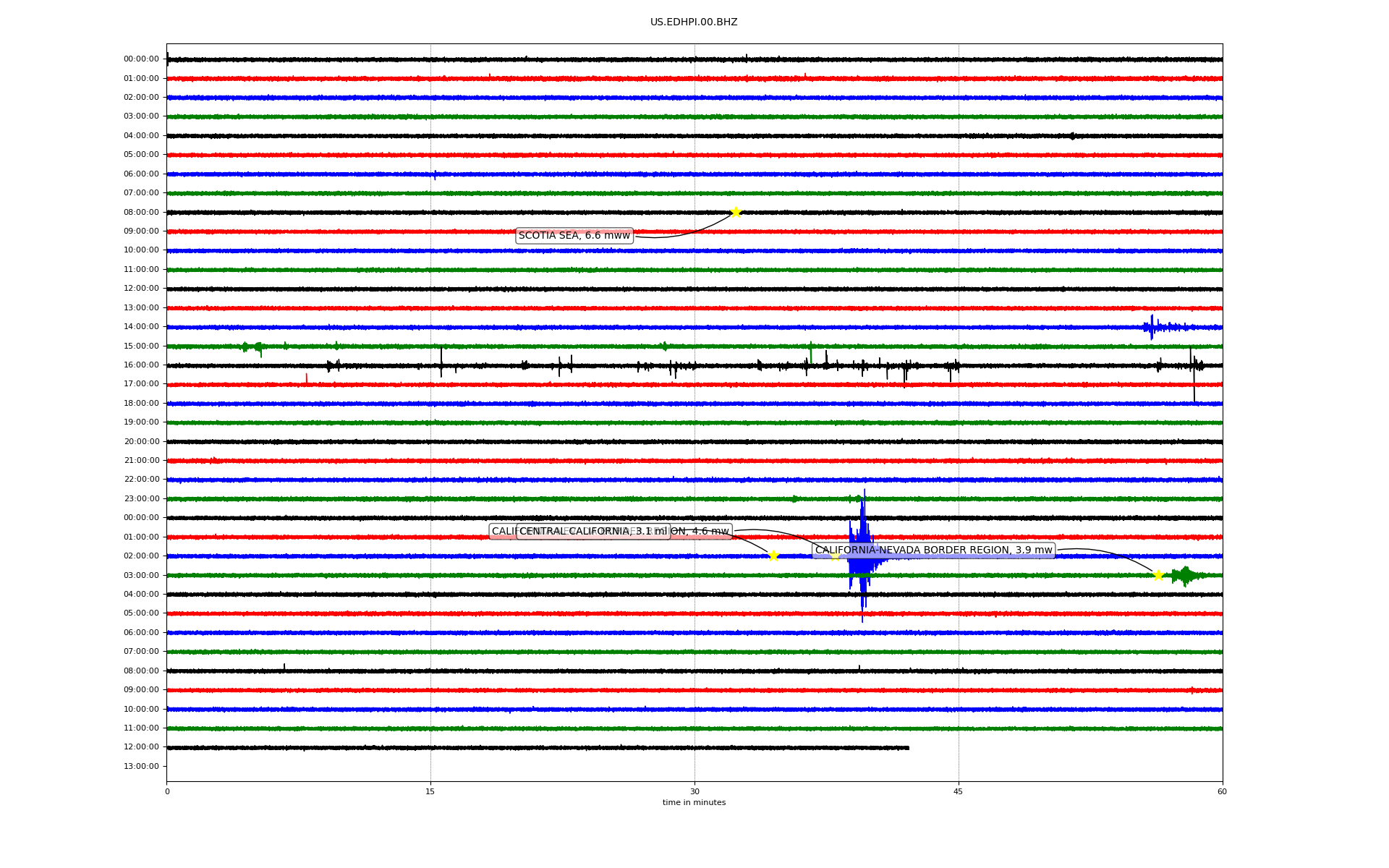The width and height of the screenshot is (1389, 868).
Task: Click the 16:00:00 time label
Action: tap(141, 365)
